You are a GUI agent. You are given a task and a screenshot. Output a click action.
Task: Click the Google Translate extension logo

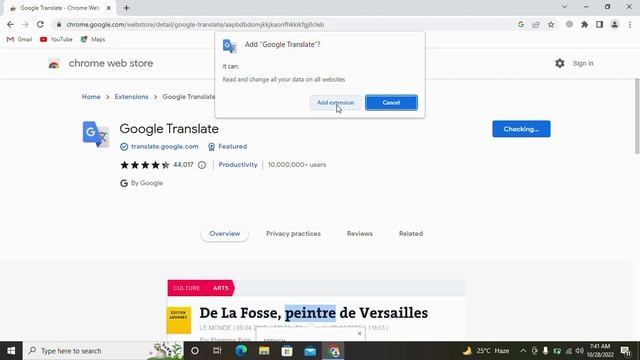[x=96, y=134]
